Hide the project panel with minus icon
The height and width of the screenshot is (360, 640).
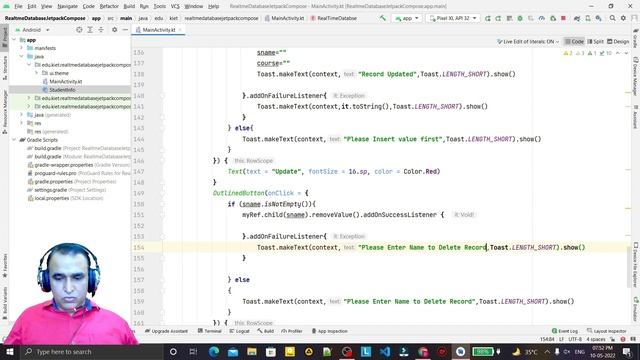[125, 30]
